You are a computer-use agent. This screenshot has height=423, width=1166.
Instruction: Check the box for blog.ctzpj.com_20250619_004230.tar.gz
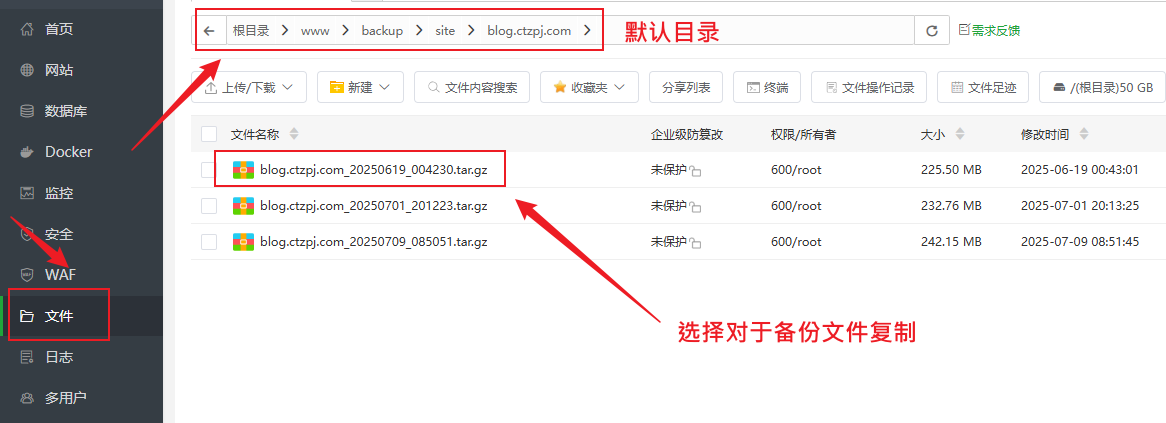coord(209,170)
